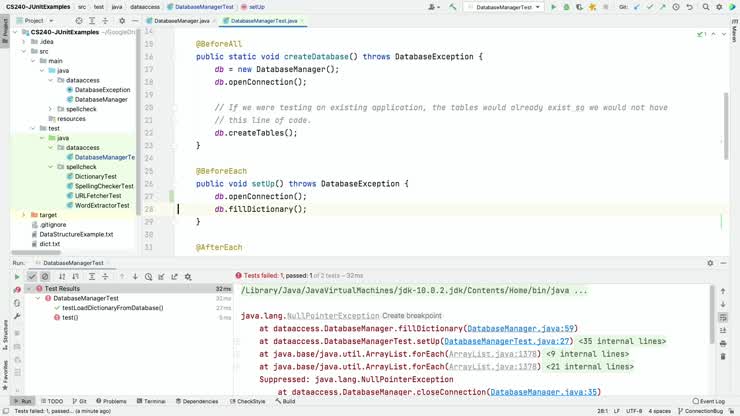This screenshot has height=416, width=740.
Task: Open the Problems tool window tab
Action: (x=111, y=401)
